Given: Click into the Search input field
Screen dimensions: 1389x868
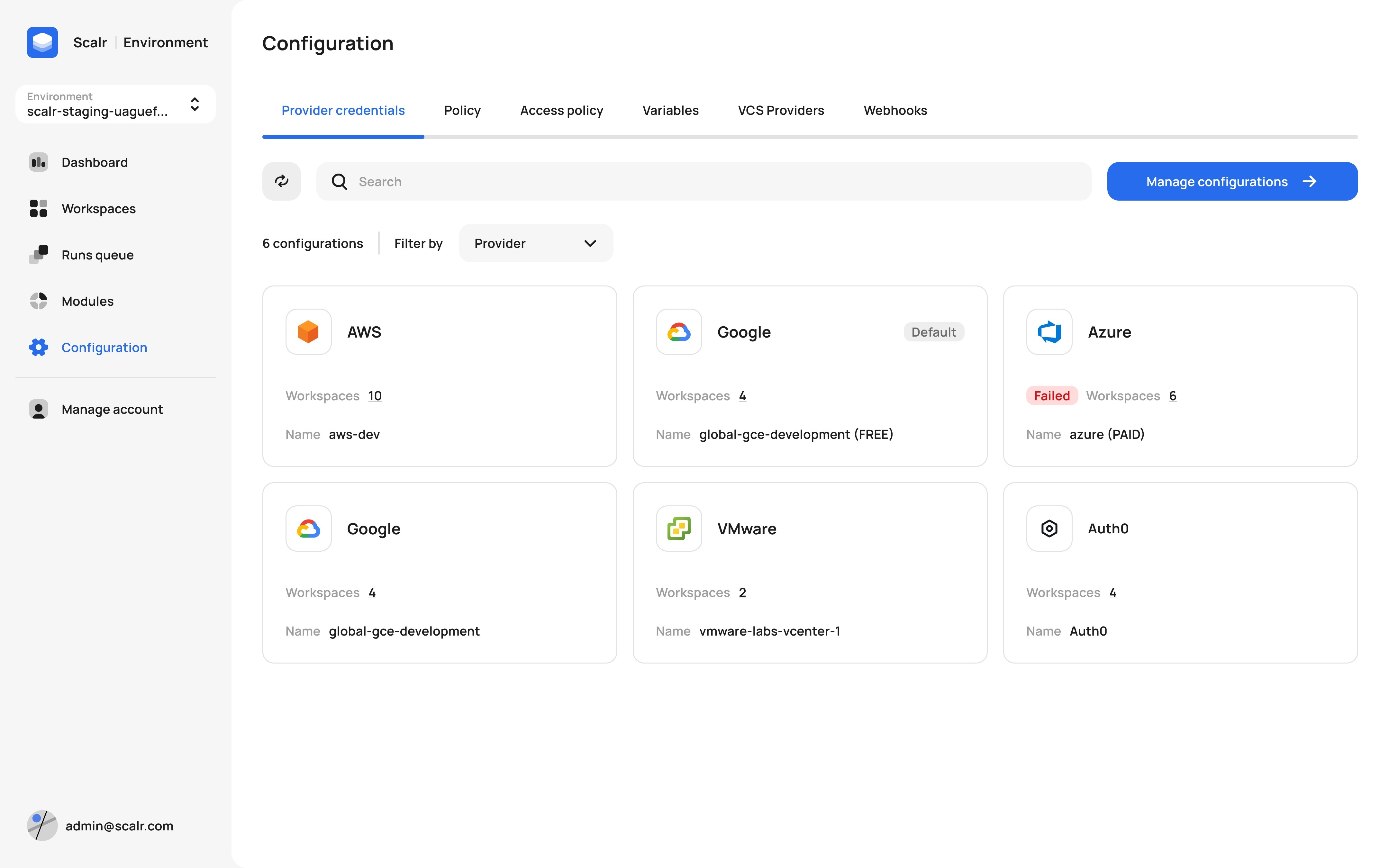Looking at the screenshot, I should pos(712,181).
